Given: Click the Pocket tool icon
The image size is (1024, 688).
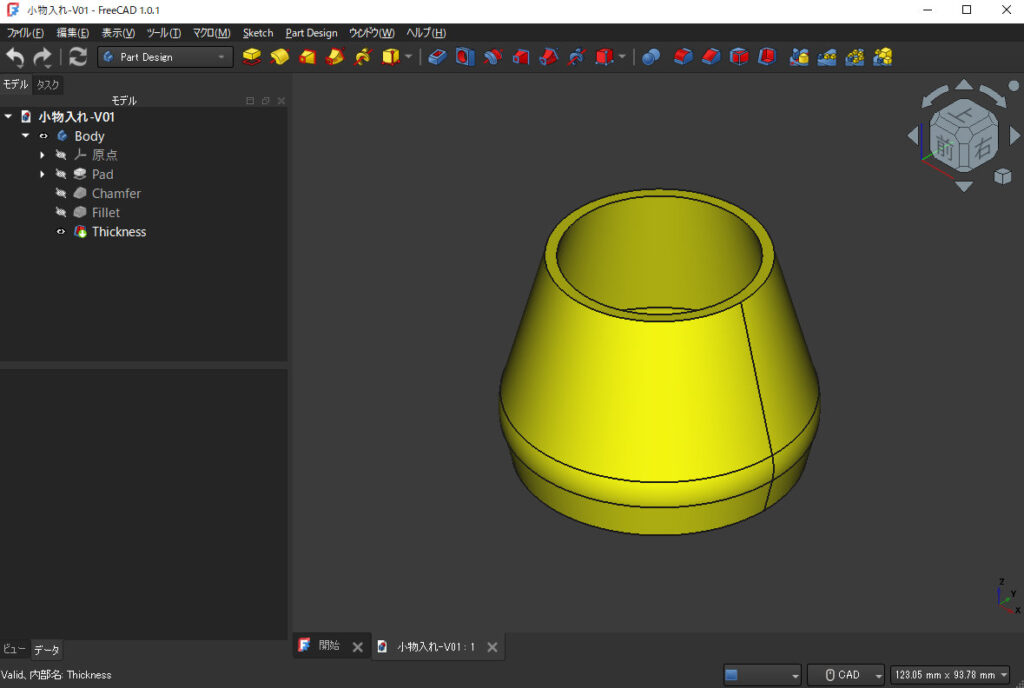Looking at the screenshot, I should (437, 57).
